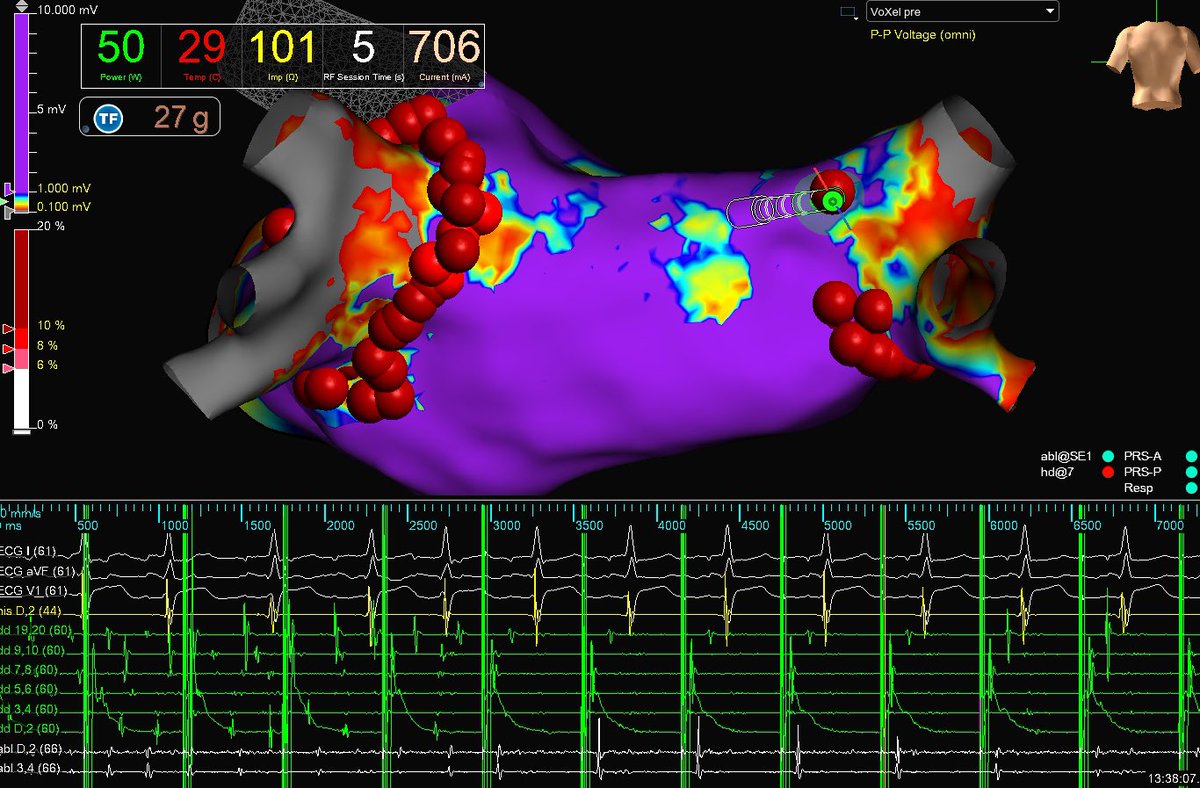
Task: Select the ECG aVF (61) trace label
Action: pyautogui.click(x=35, y=570)
